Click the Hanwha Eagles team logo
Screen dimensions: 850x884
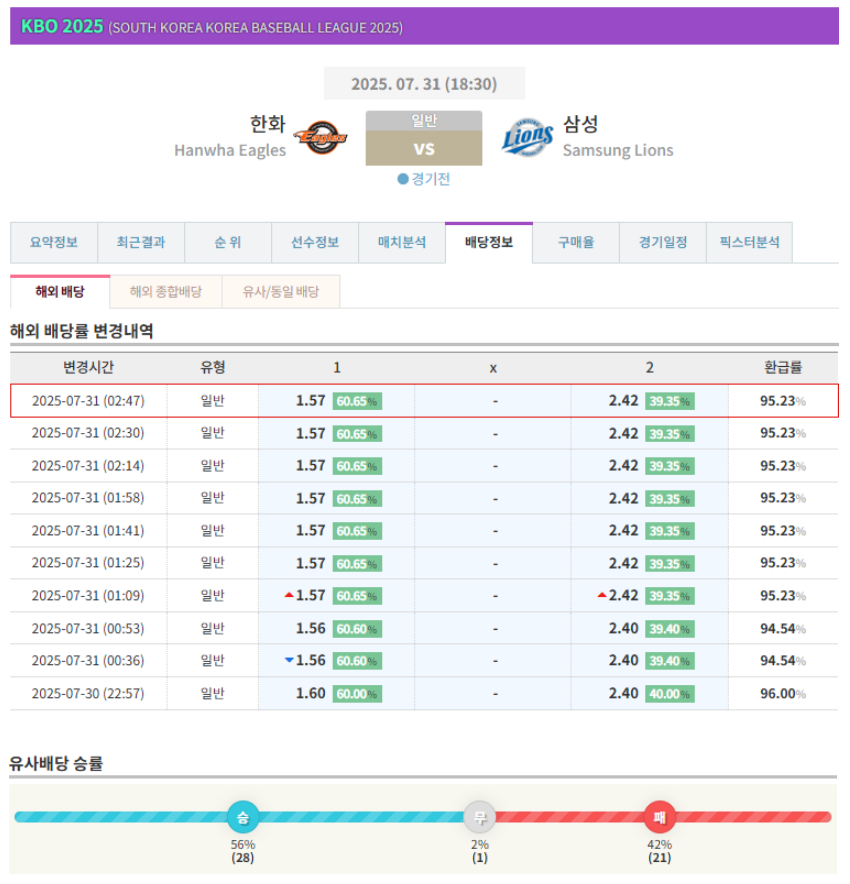[320, 137]
